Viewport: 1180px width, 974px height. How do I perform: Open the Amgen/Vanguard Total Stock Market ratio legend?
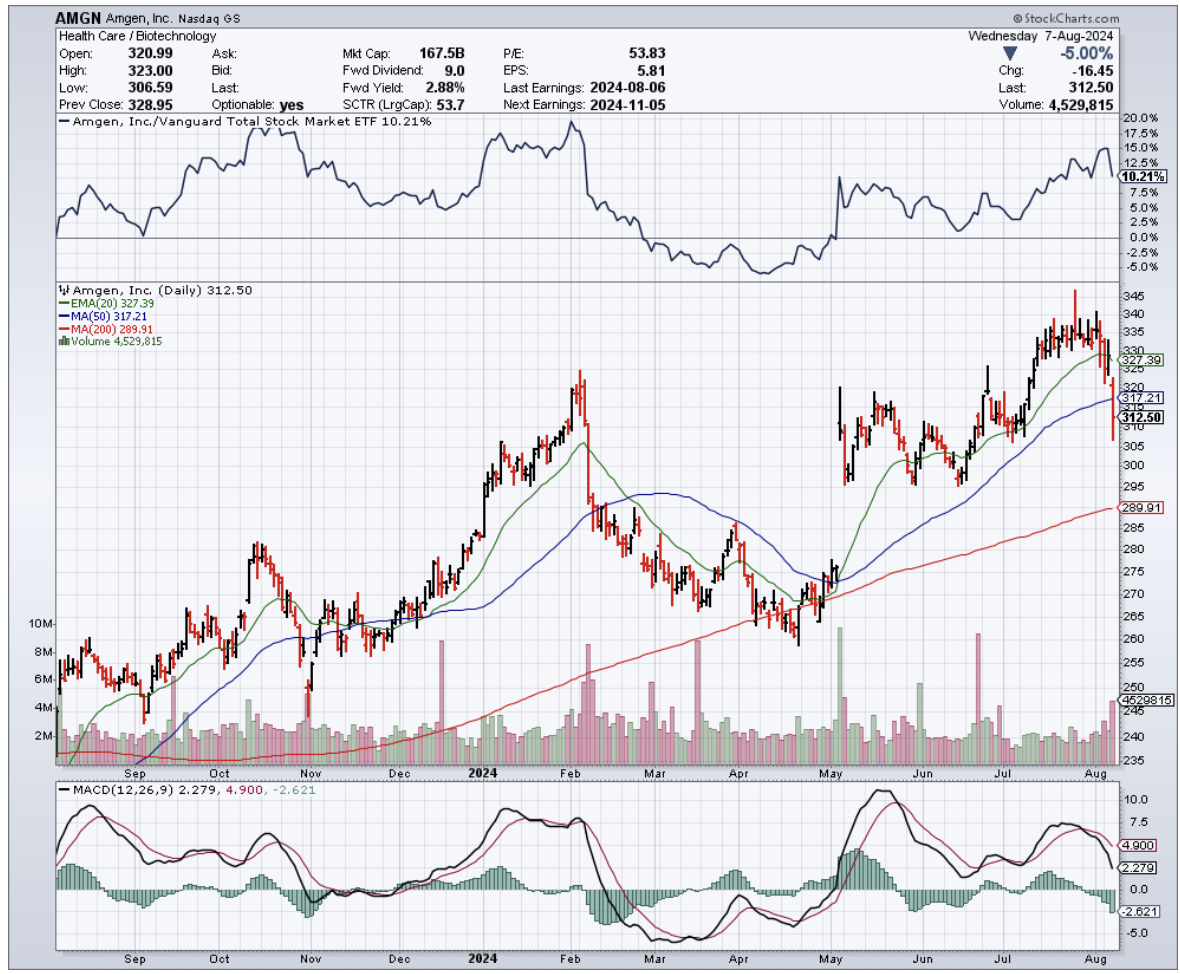pos(245,121)
